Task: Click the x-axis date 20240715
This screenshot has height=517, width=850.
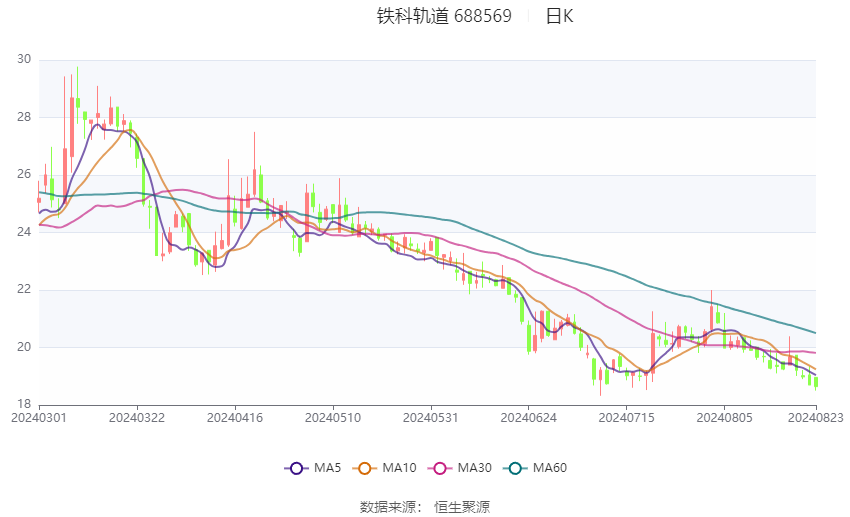Action: coord(627,418)
